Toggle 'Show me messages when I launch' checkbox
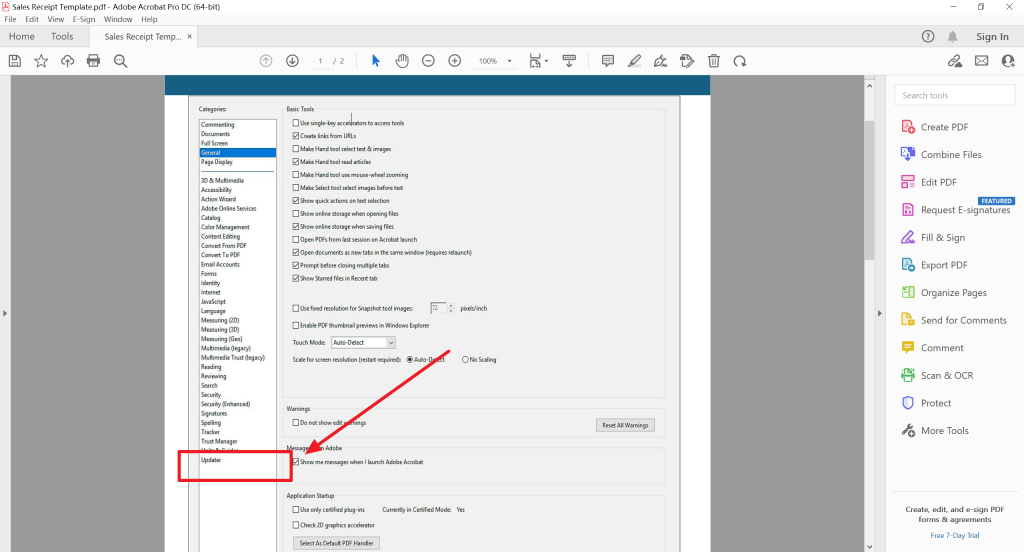Viewport: 1024px width, 552px height. click(x=296, y=462)
